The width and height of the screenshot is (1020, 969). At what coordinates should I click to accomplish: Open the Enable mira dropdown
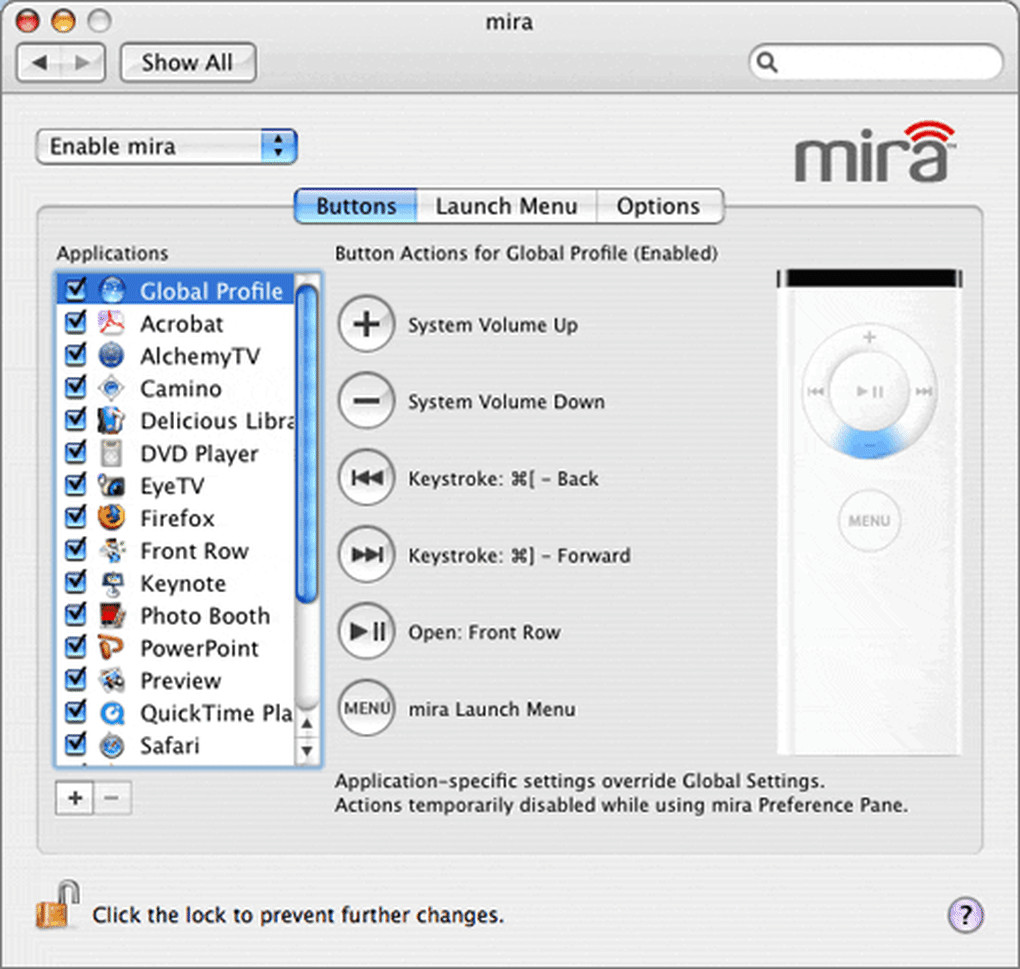tap(167, 147)
